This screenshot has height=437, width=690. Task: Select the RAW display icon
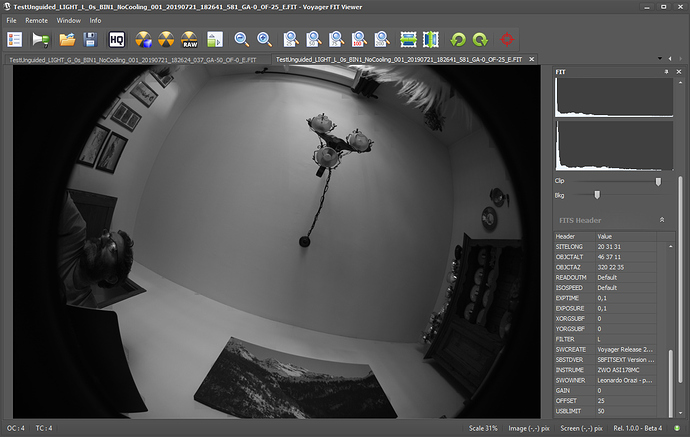point(189,40)
